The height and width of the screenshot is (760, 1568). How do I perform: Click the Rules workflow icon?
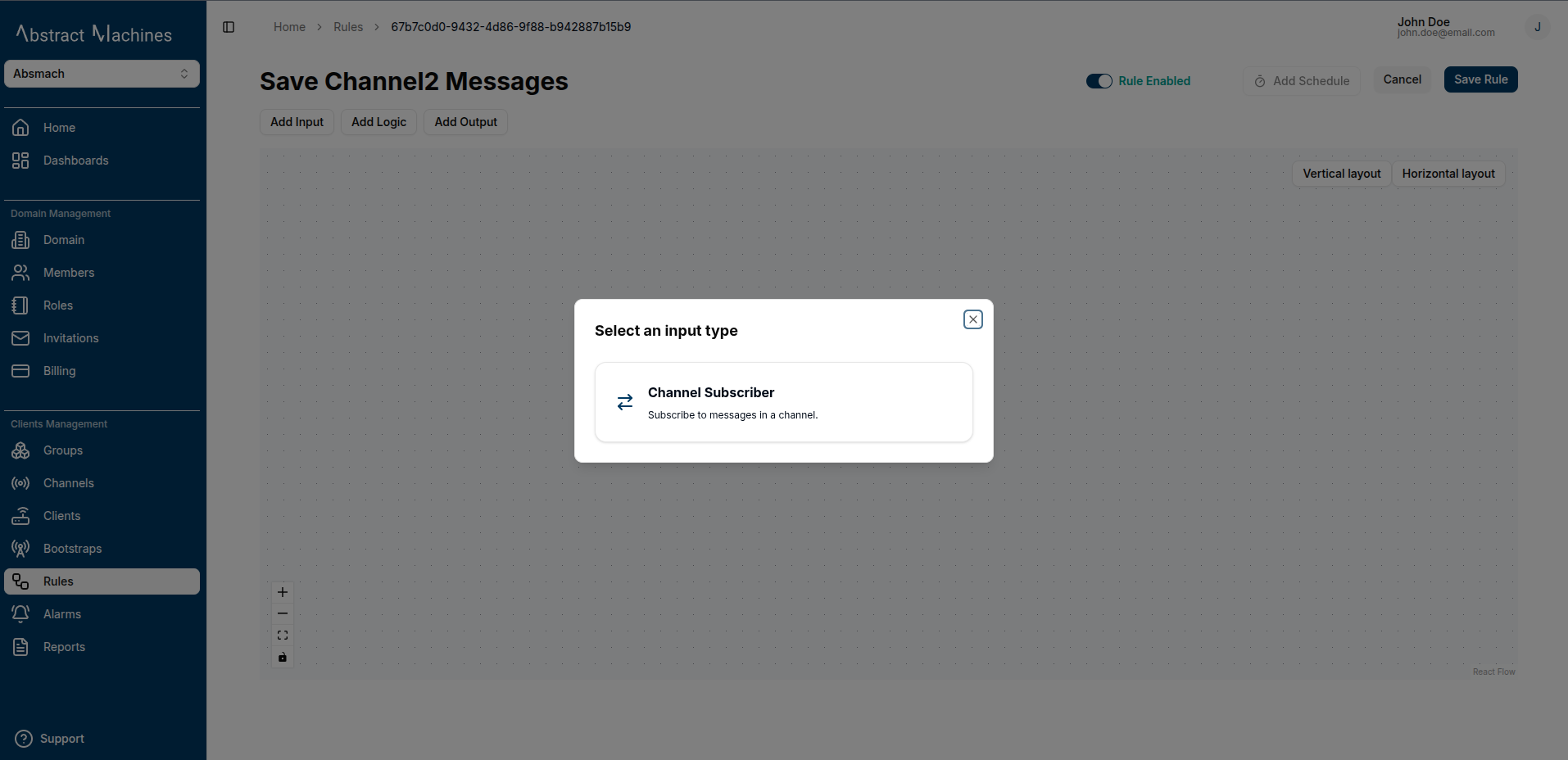coord(20,581)
